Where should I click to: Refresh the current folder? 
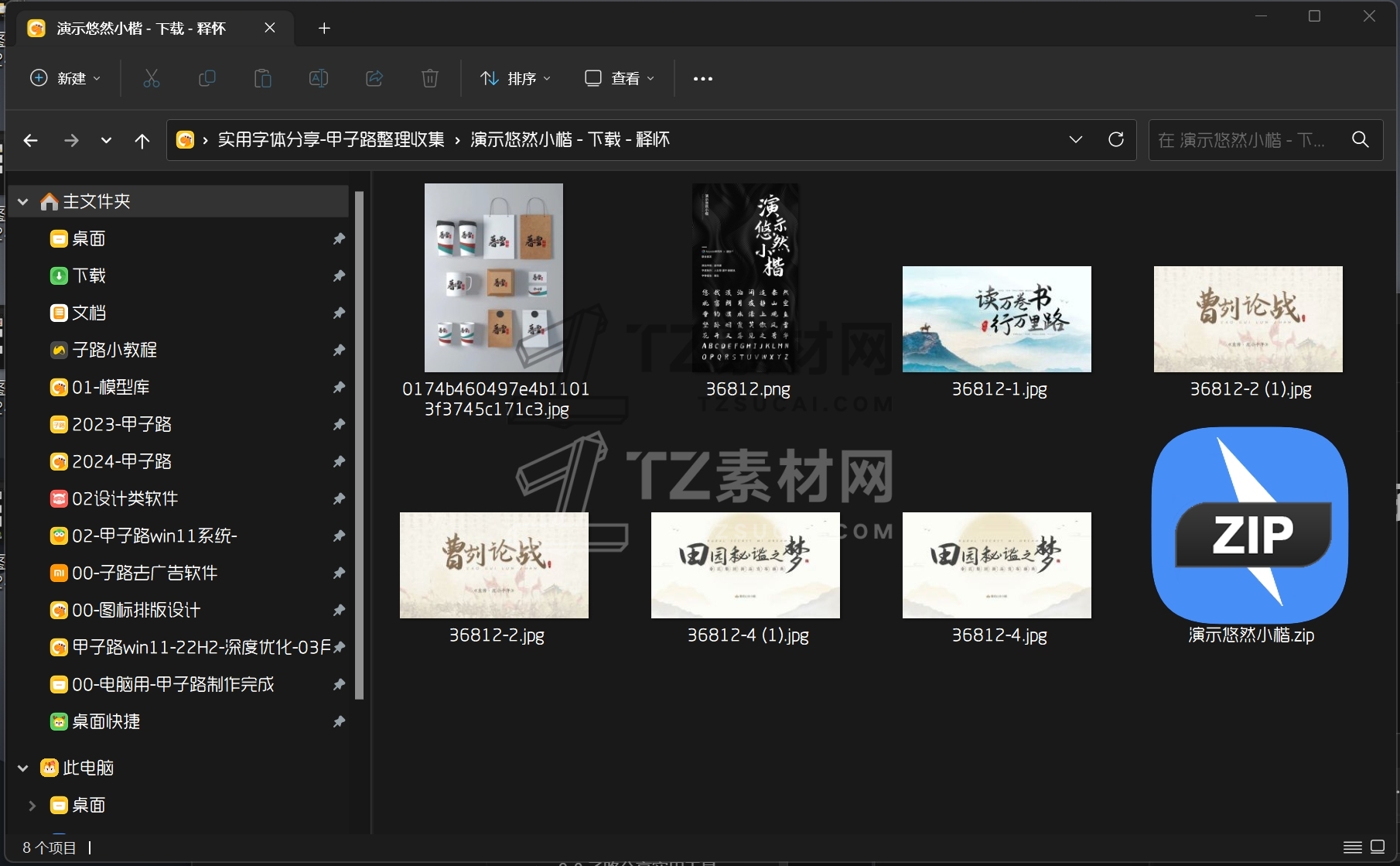pyautogui.click(x=1115, y=139)
